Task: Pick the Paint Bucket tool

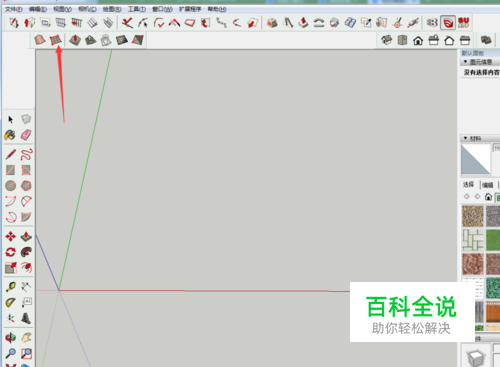Action: click(x=10, y=135)
